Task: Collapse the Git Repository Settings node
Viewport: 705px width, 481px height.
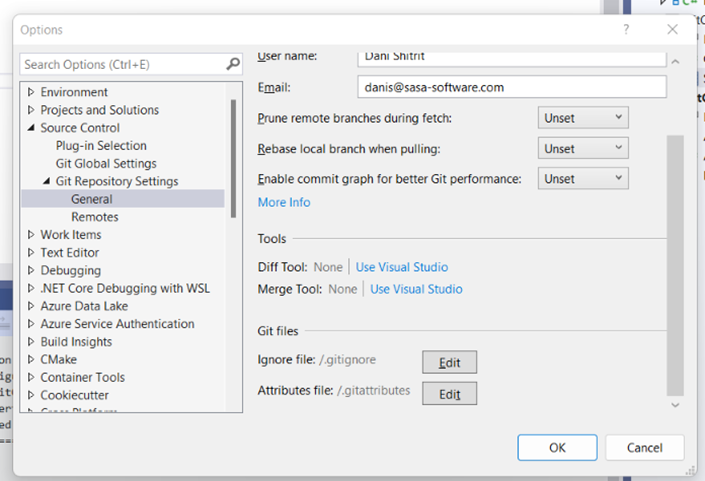Action: coord(46,181)
